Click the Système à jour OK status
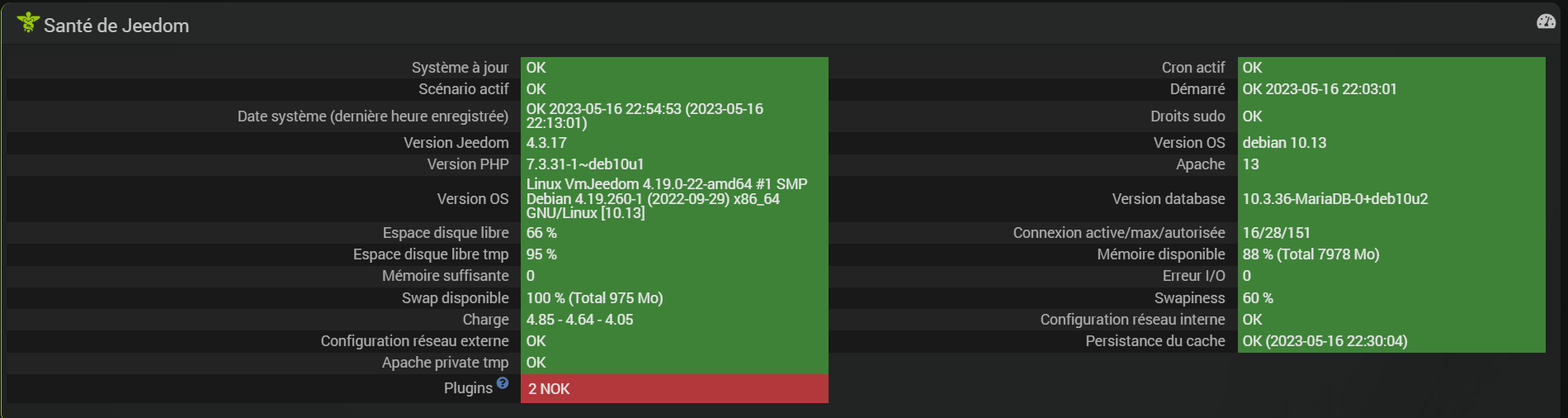 tap(536, 68)
